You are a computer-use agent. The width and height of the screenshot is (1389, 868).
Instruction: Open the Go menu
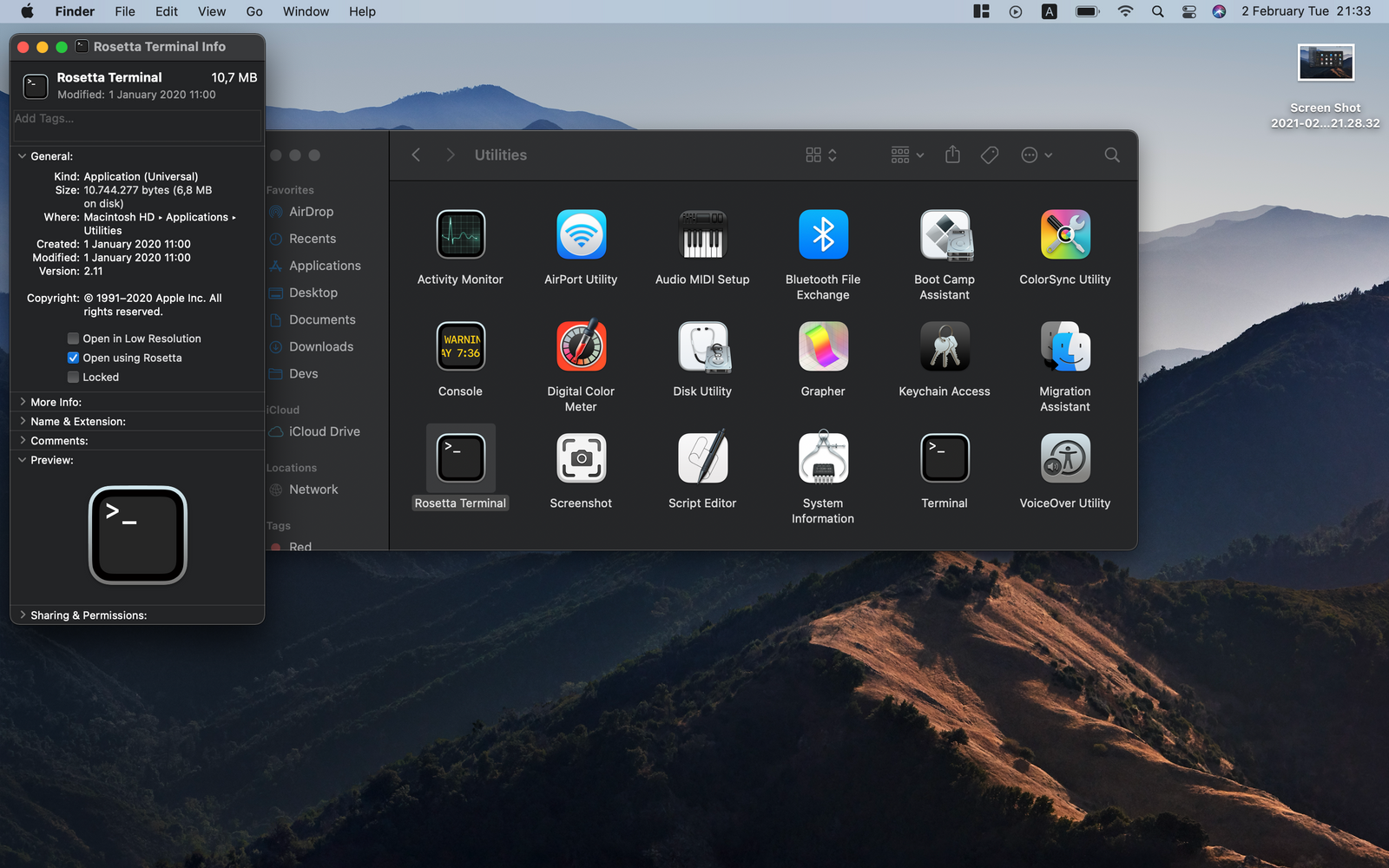pos(254,11)
